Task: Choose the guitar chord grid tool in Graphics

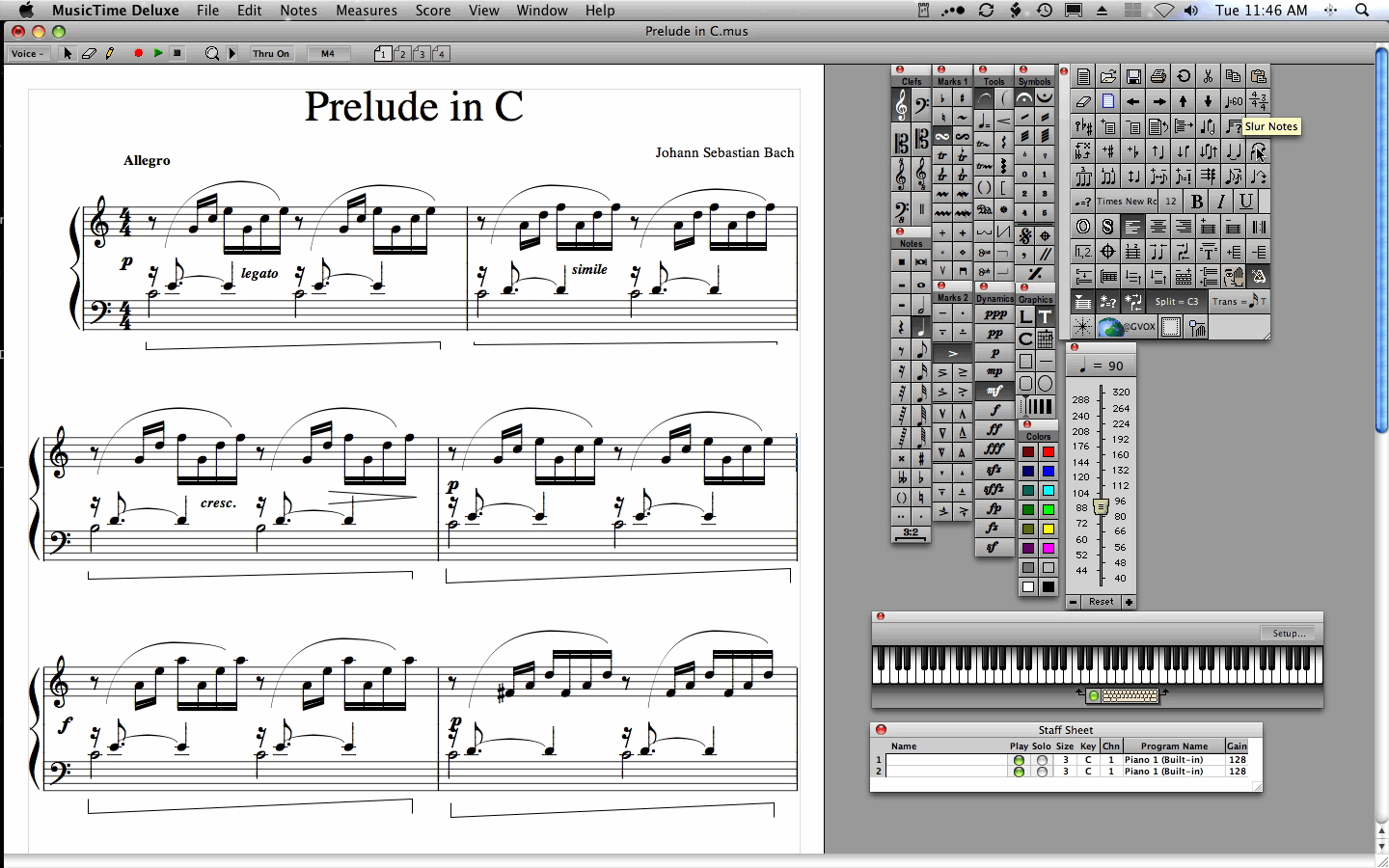Action: [x=1045, y=338]
